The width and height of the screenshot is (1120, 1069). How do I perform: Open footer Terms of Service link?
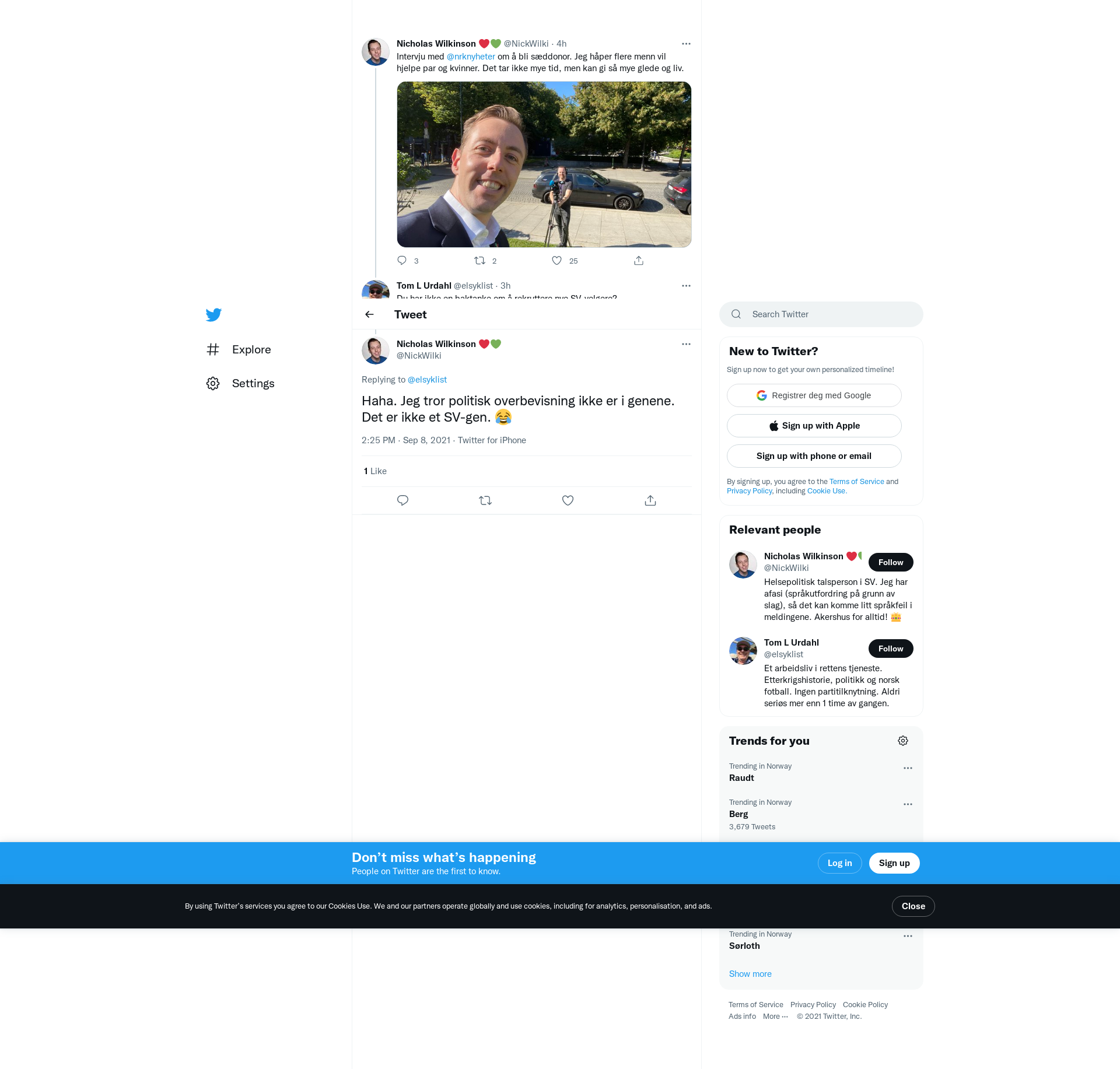(756, 1005)
